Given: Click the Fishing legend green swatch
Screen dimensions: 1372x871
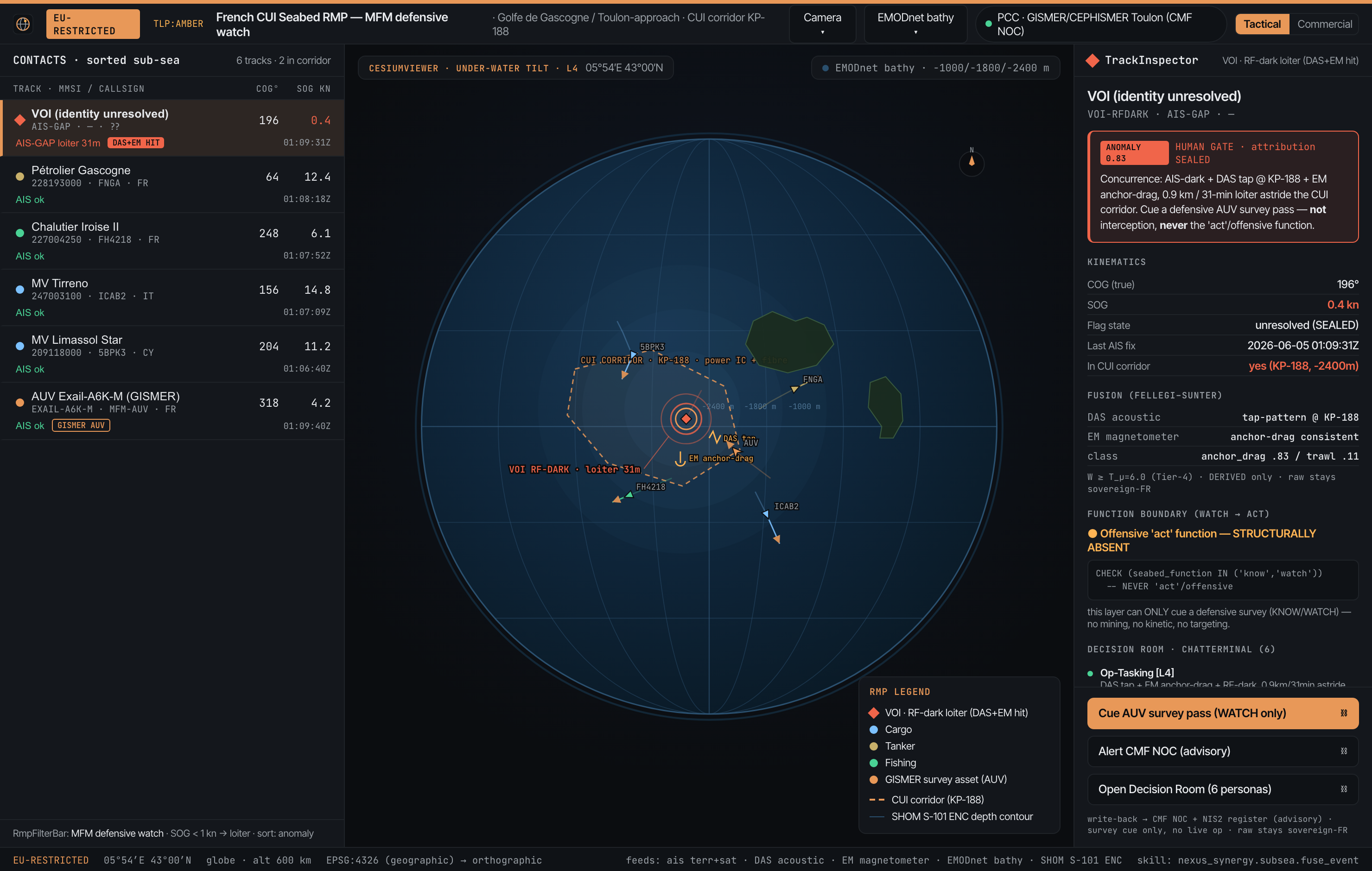Looking at the screenshot, I should pyautogui.click(x=873, y=763).
